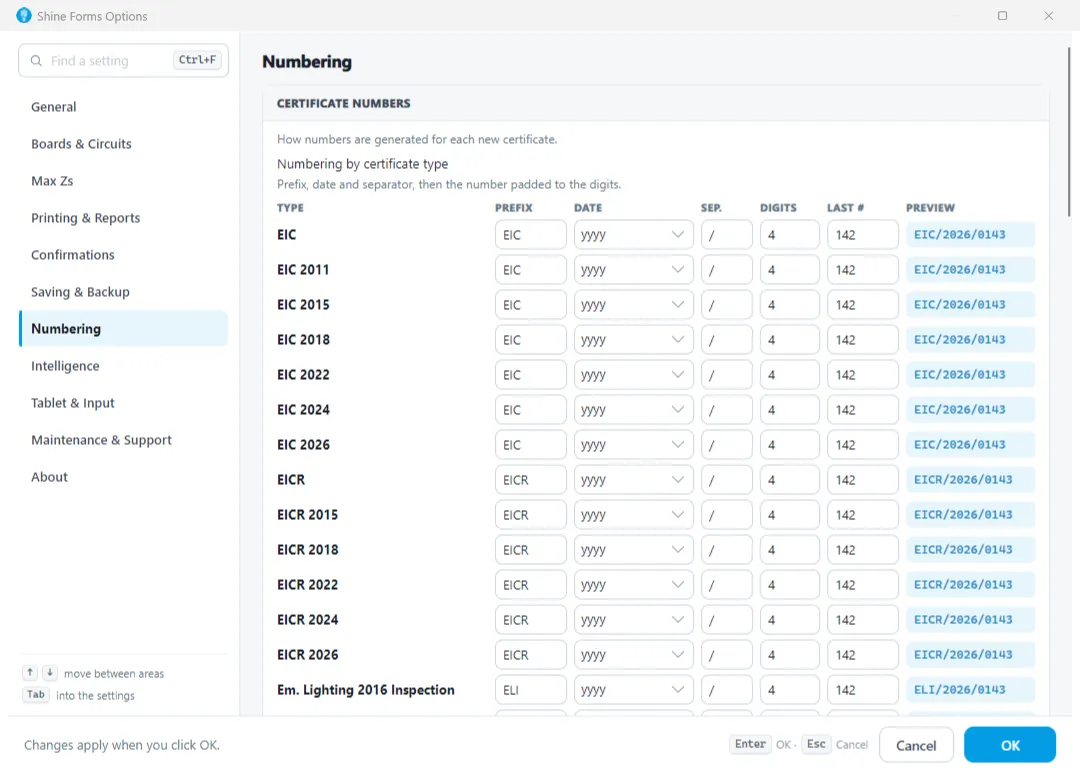Click the vertical scrollbar thumb

1068,131
